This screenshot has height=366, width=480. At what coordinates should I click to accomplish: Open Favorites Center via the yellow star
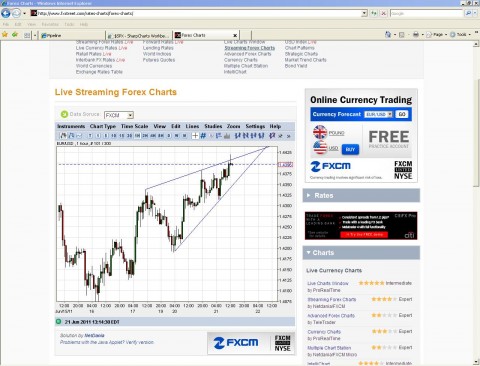pos(5,34)
